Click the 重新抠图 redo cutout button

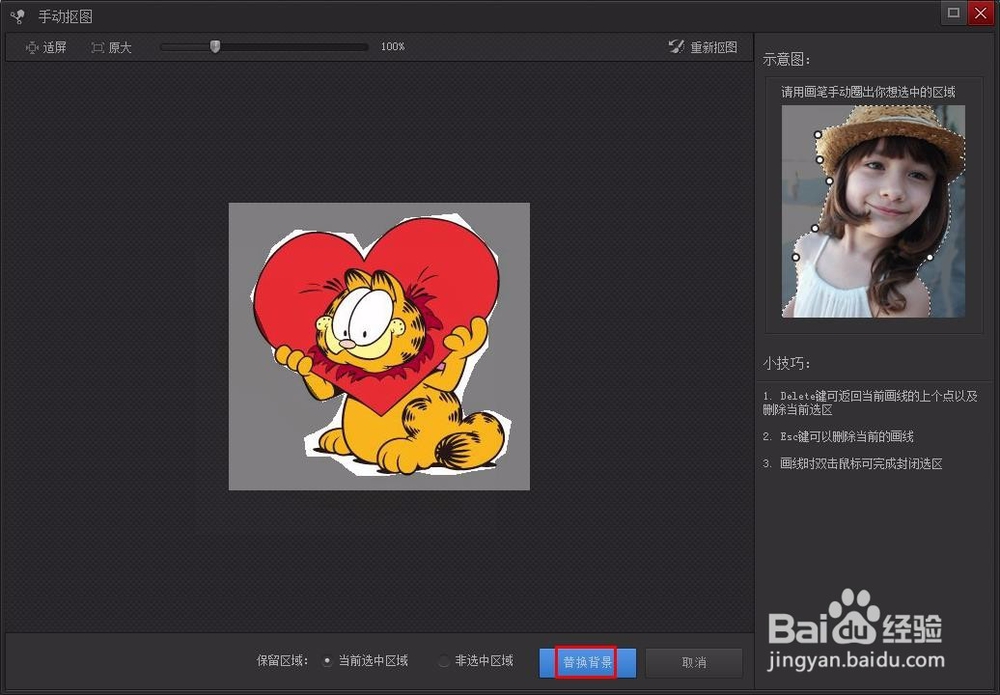point(703,47)
